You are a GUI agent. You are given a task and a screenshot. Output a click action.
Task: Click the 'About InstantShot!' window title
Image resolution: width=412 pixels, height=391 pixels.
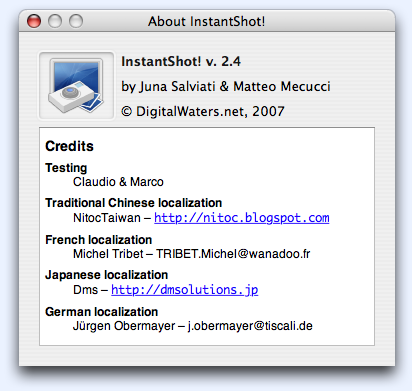[207, 22]
